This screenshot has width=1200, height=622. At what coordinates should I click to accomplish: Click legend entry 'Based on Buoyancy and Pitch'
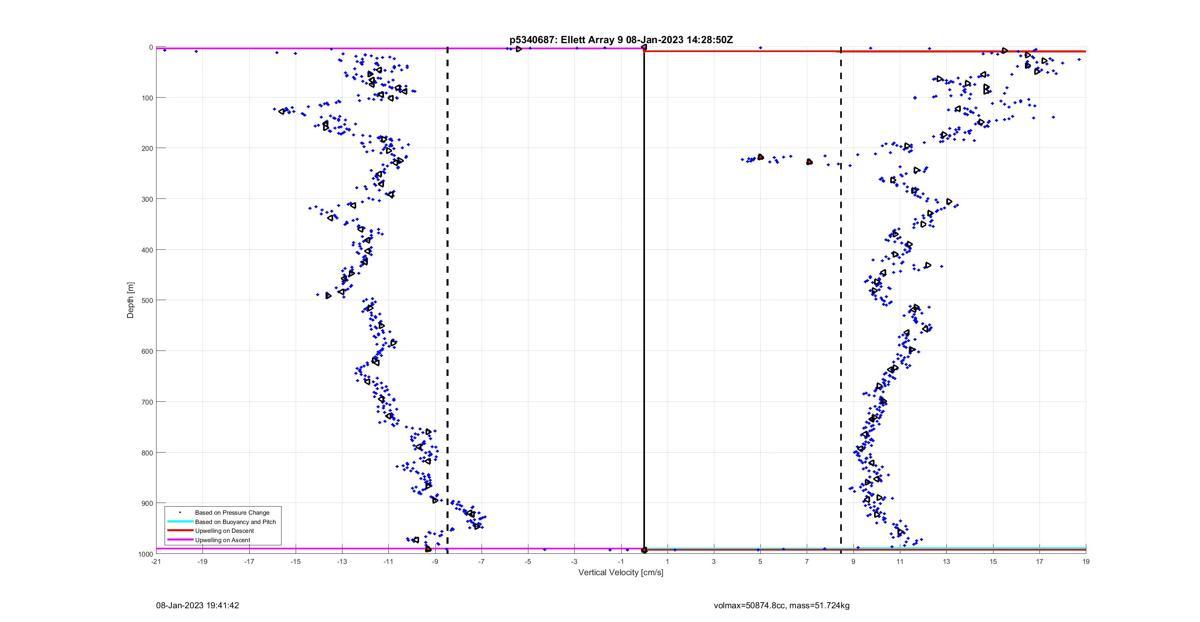(x=236, y=522)
